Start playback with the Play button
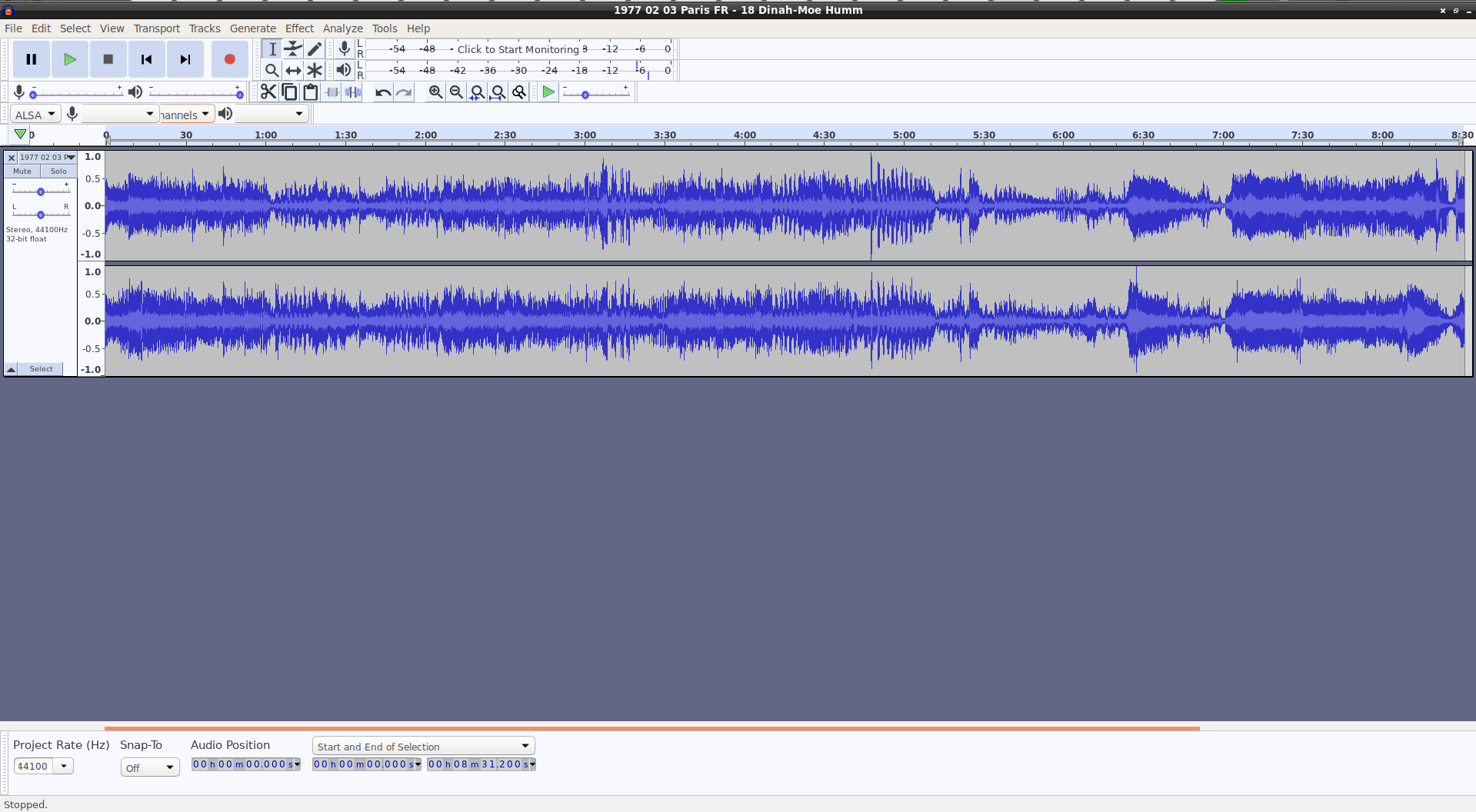Screen dimensions: 1476x812 [x=70, y=59]
